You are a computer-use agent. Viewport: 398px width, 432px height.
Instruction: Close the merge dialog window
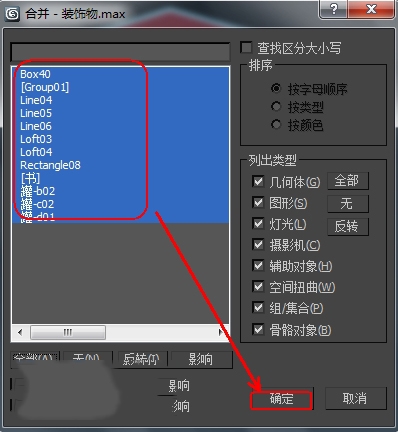pyautogui.click(x=371, y=9)
